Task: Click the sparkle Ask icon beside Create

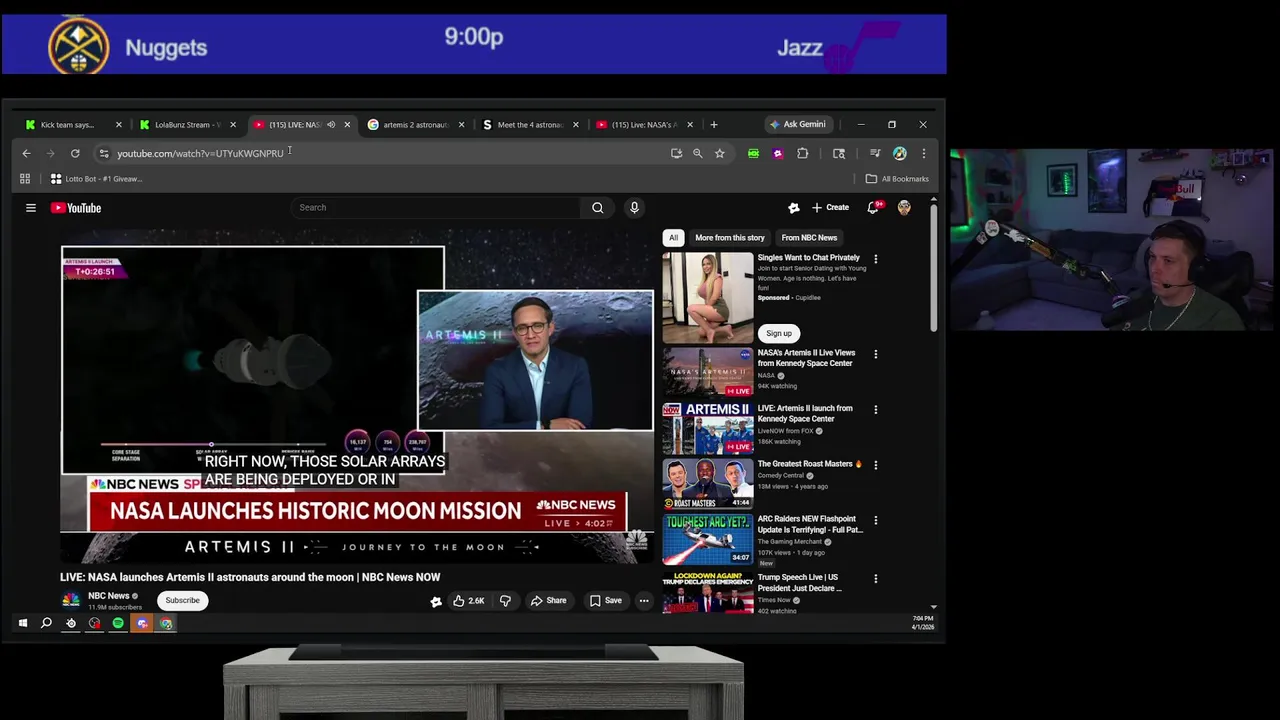Action: tap(794, 207)
